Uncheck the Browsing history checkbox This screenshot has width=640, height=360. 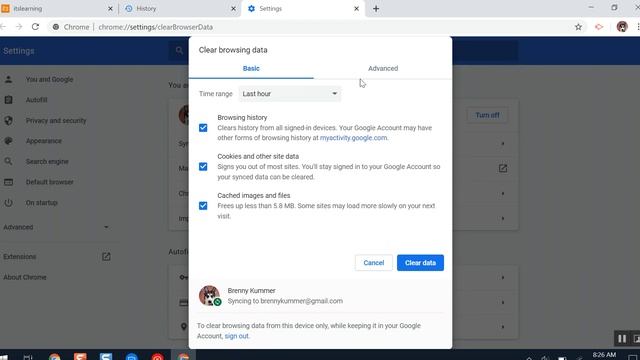pyautogui.click(x=203, y=128)
